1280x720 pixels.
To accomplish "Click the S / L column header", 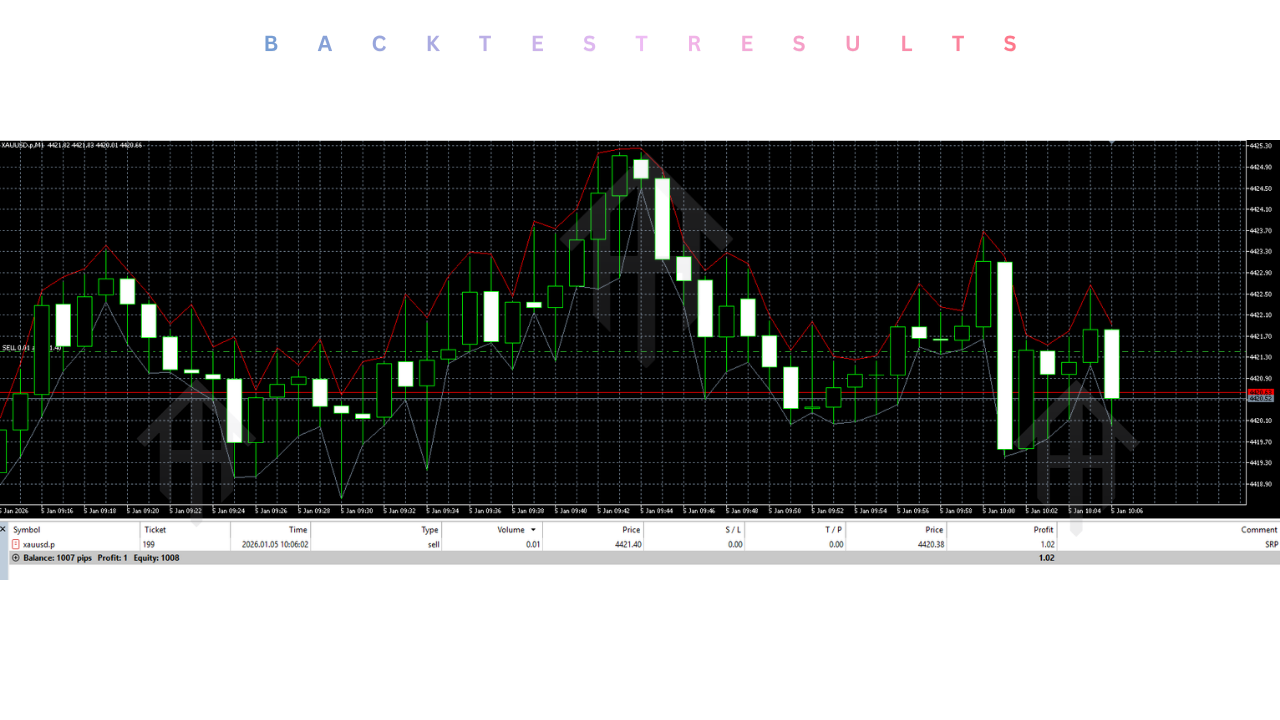I will tap(733, 530).
